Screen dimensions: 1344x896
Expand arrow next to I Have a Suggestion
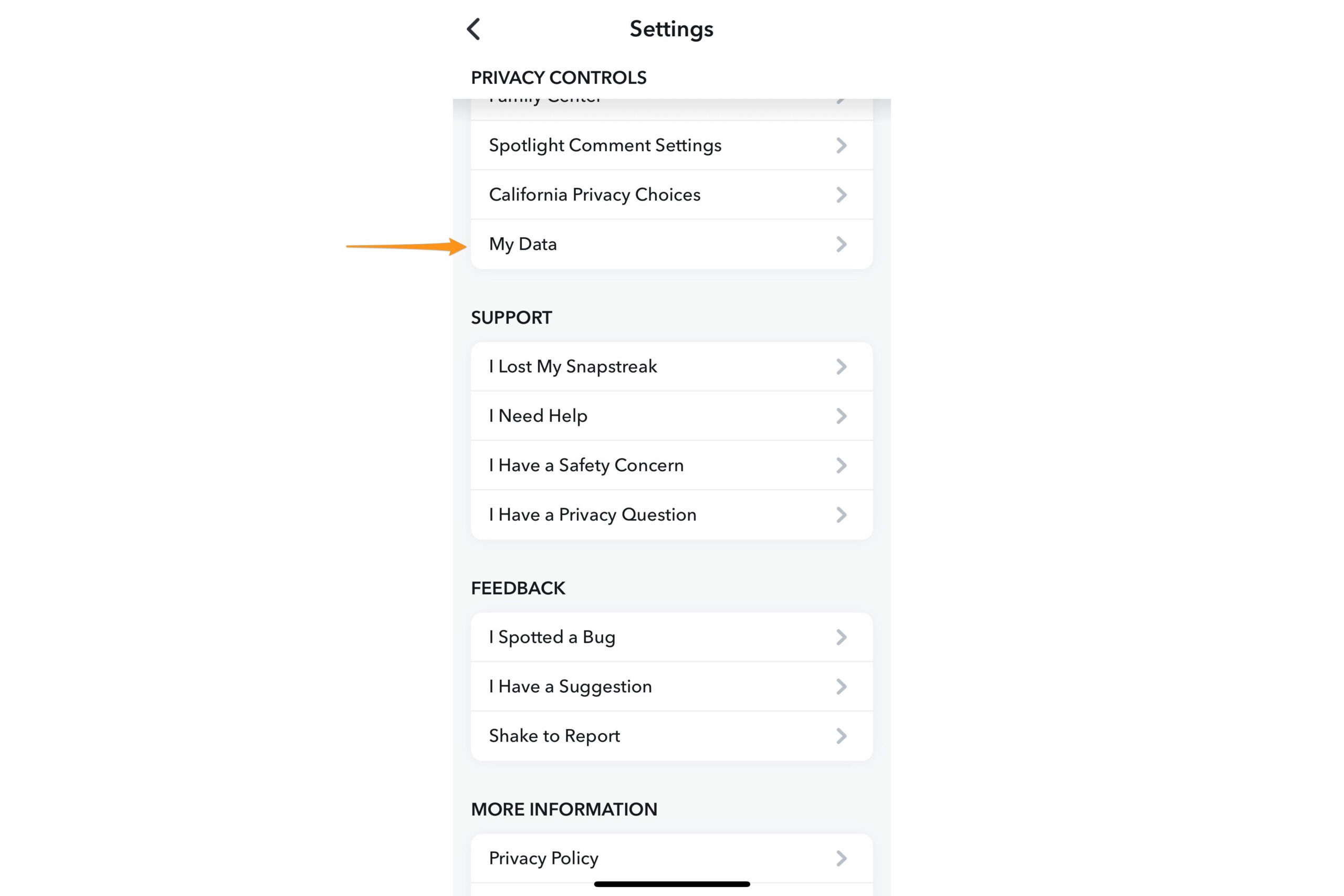(841, 686)
